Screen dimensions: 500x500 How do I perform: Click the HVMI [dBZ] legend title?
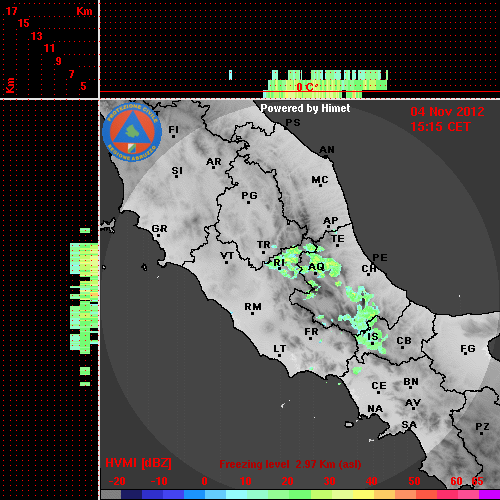138,463
